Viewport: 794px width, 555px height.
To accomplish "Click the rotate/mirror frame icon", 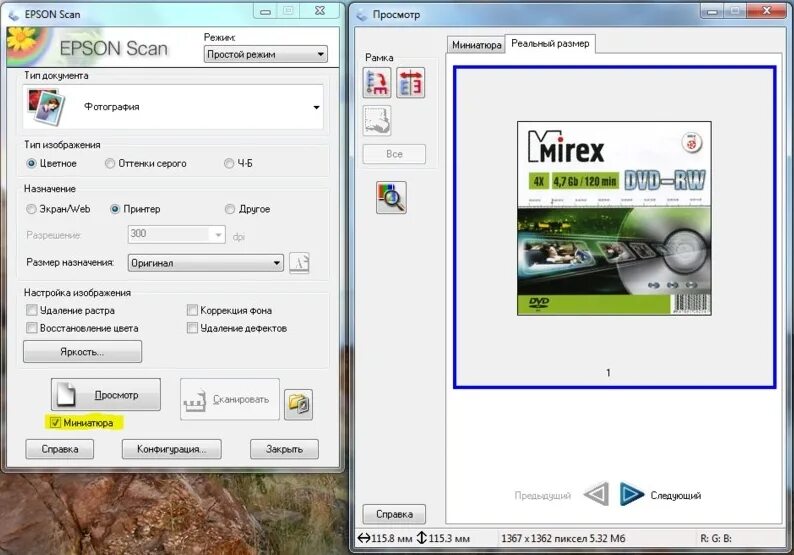I will pyautogui.click(x=411, y=83).
